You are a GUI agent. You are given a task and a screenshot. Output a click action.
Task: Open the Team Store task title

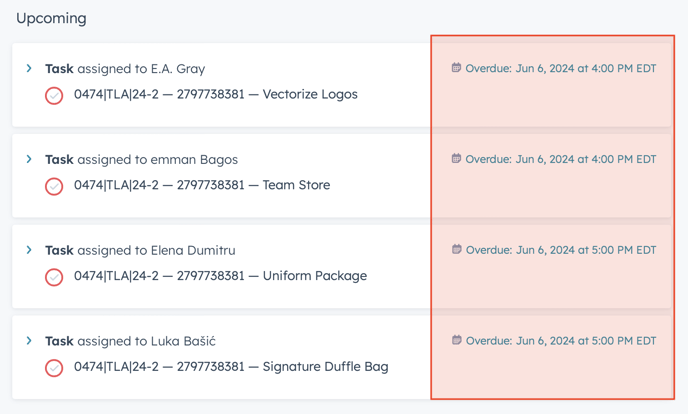[201, 185]
